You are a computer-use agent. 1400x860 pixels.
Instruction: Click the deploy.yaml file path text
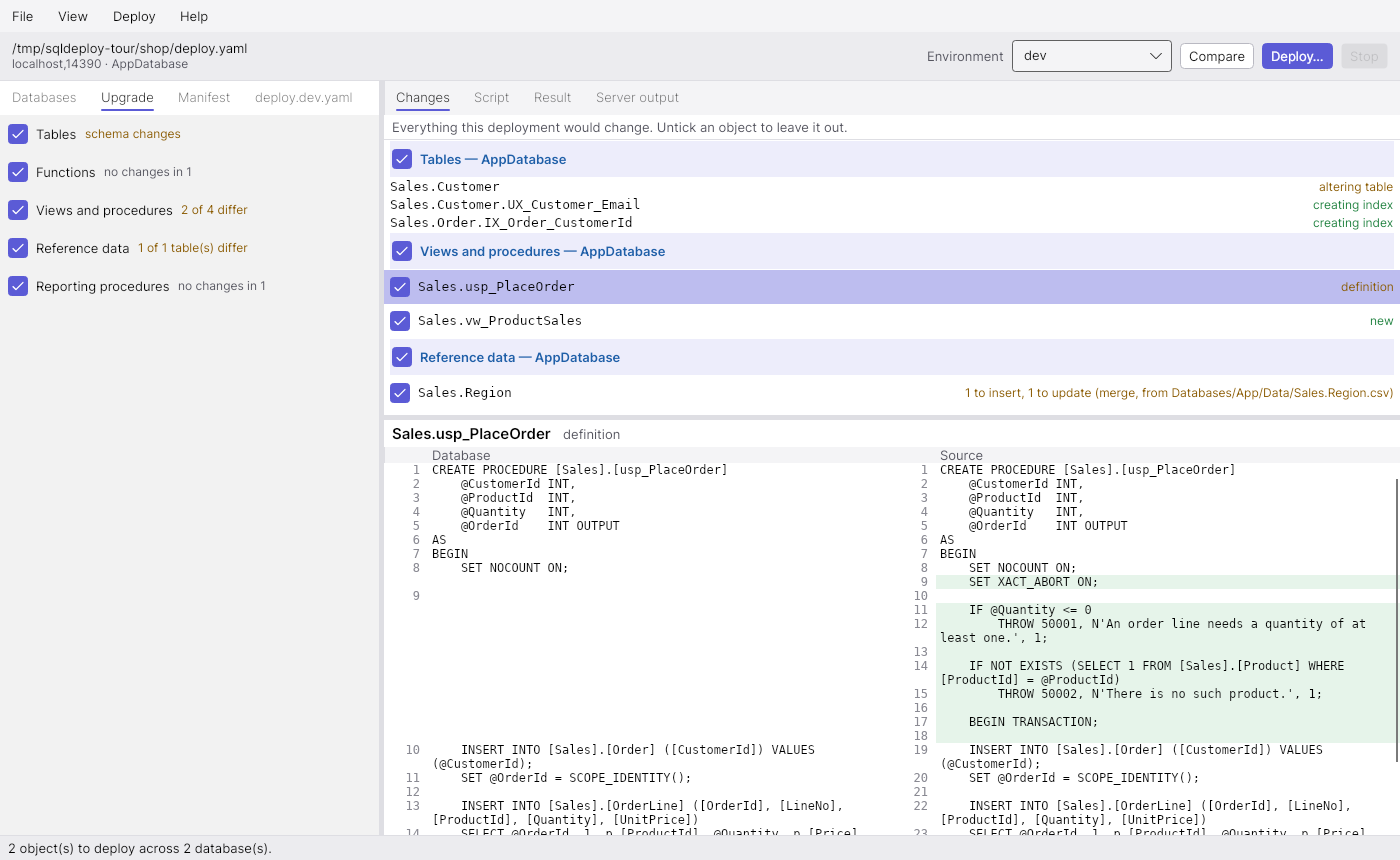(130, 48)
